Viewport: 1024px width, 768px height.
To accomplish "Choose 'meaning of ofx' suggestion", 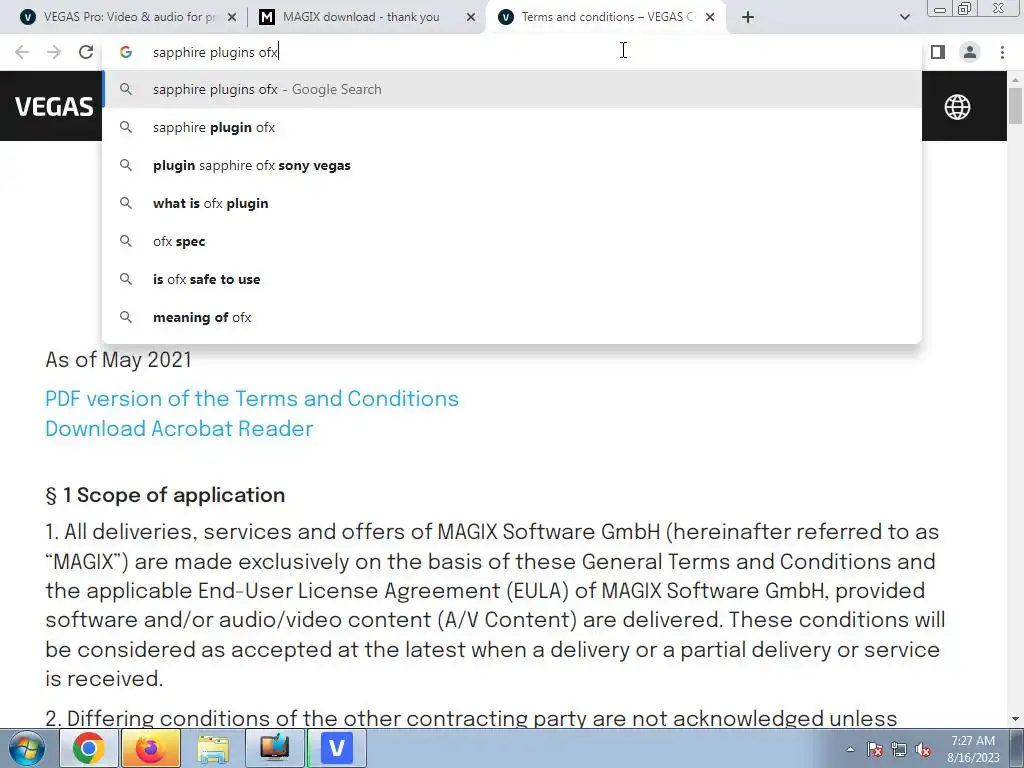I will click(x=512, y=317).
